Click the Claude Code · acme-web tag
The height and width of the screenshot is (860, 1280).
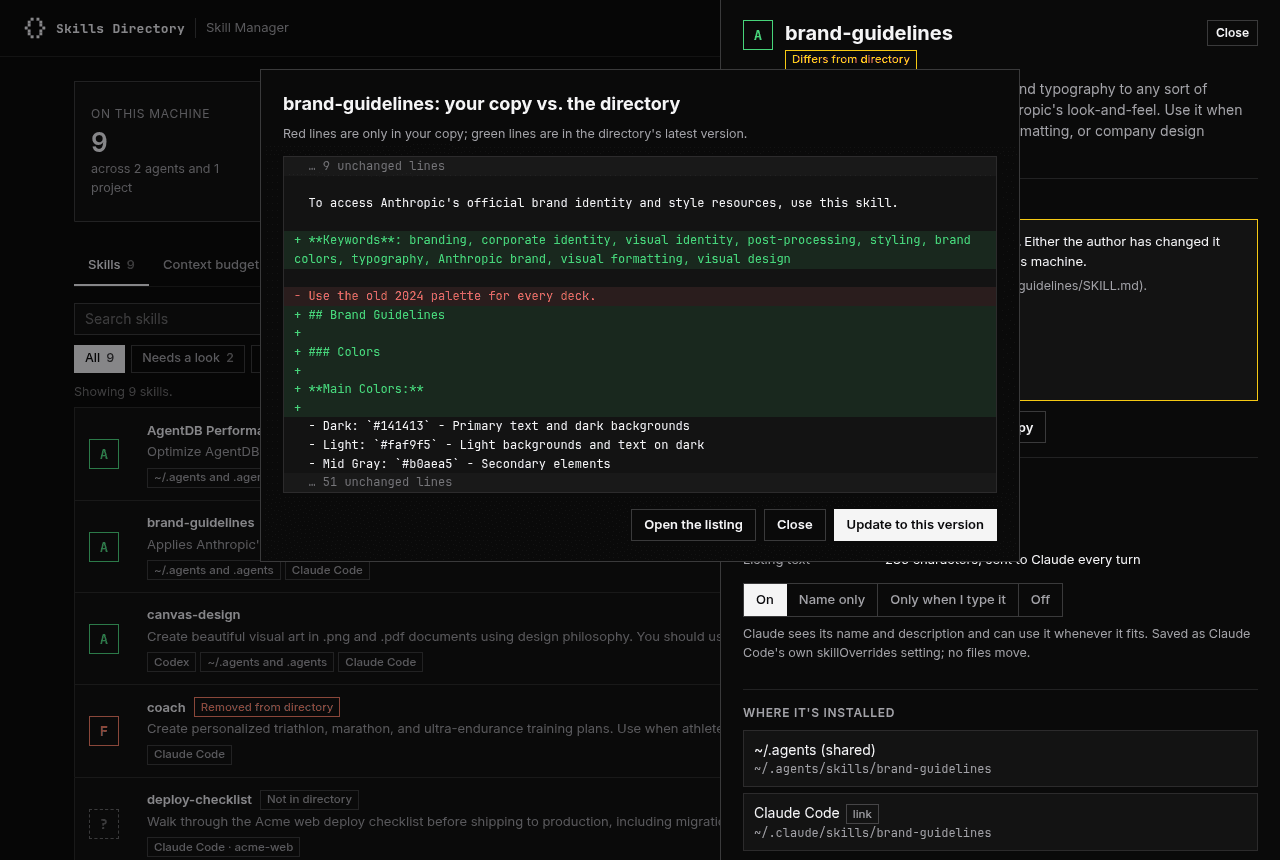[223, 847]
